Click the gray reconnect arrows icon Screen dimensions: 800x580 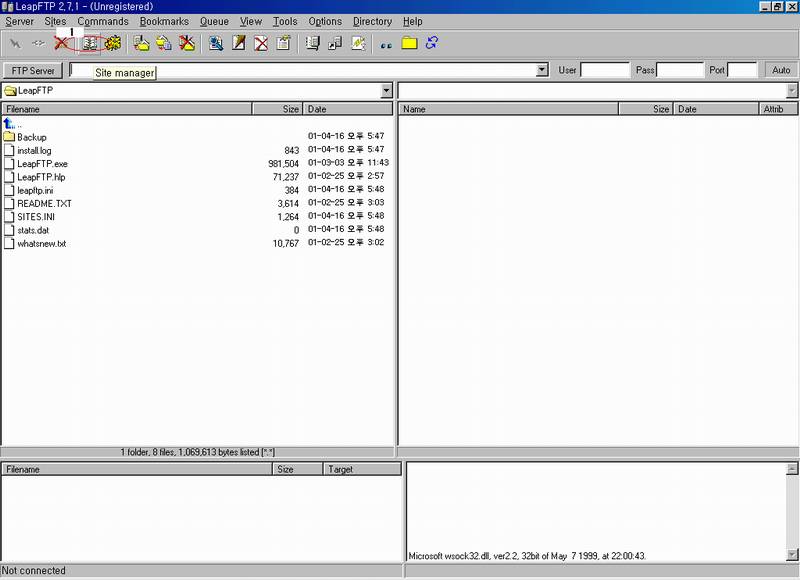click(x=38, y=43)
